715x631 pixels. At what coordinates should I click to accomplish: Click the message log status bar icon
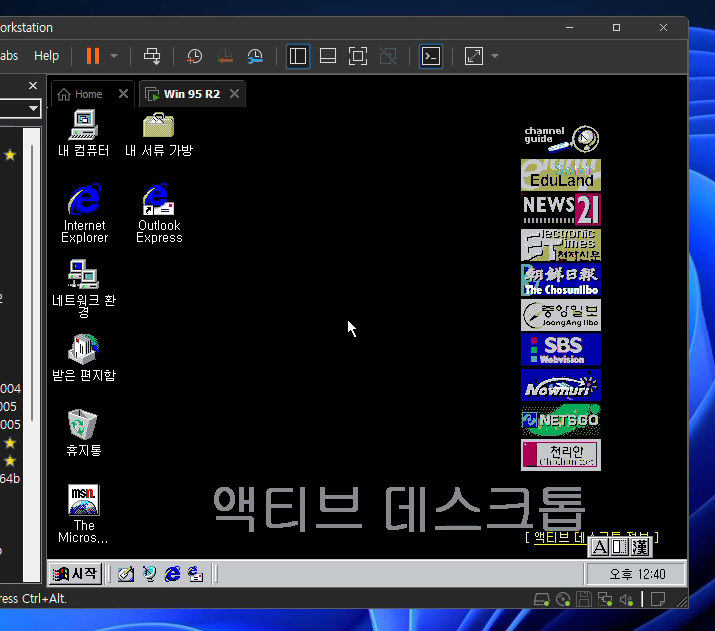click(x=658, y=599)
